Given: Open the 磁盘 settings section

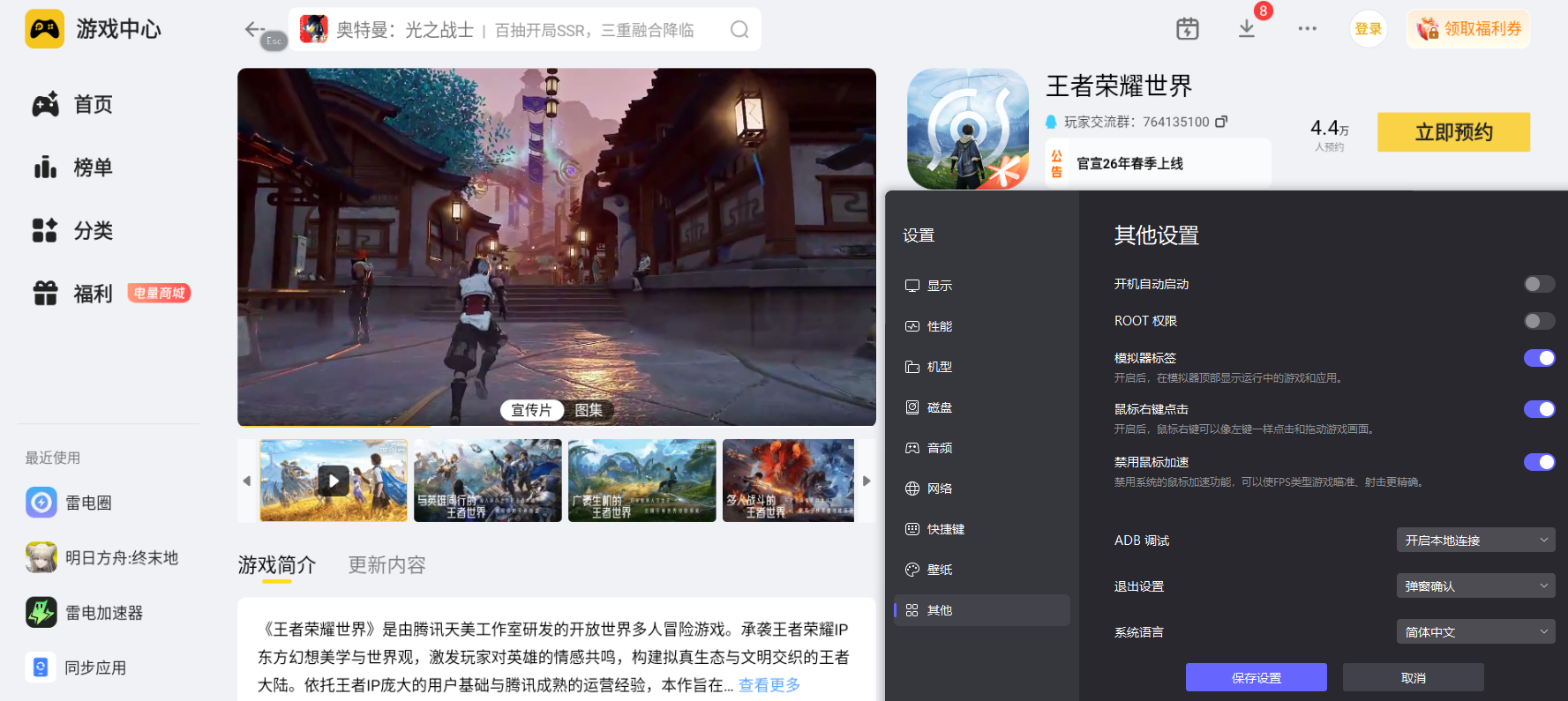Looking at the screenshot, I should click(x=981, y=407).
